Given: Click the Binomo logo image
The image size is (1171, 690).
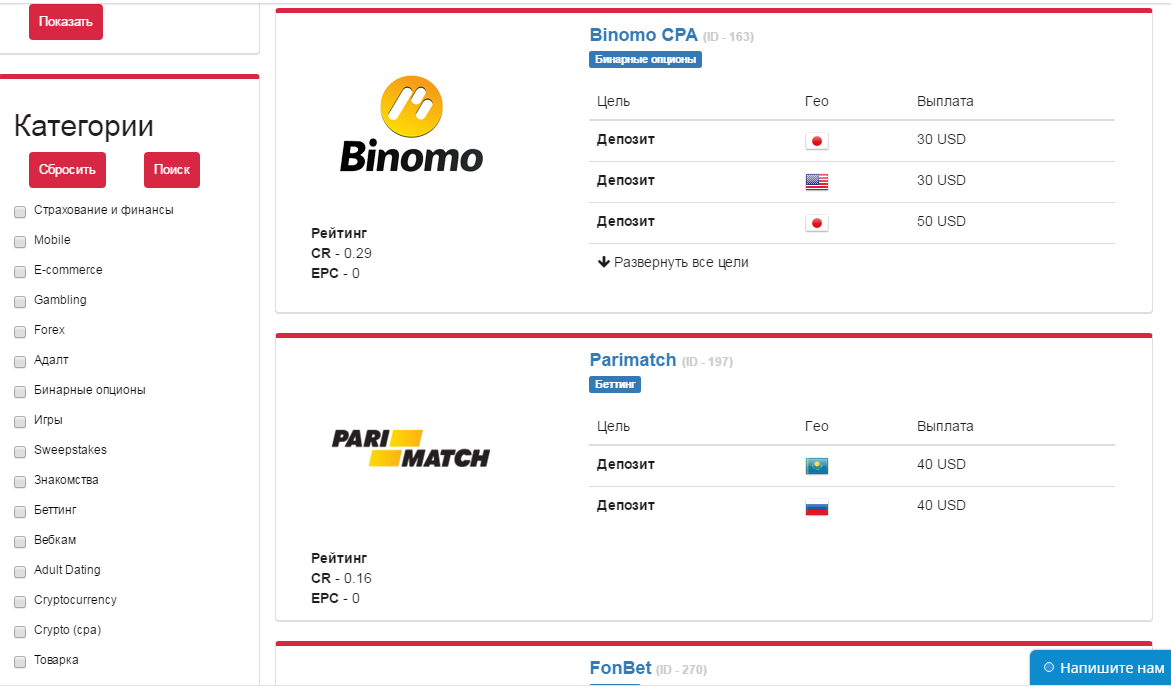Looking at the screenshot, I should coord(411,125).
